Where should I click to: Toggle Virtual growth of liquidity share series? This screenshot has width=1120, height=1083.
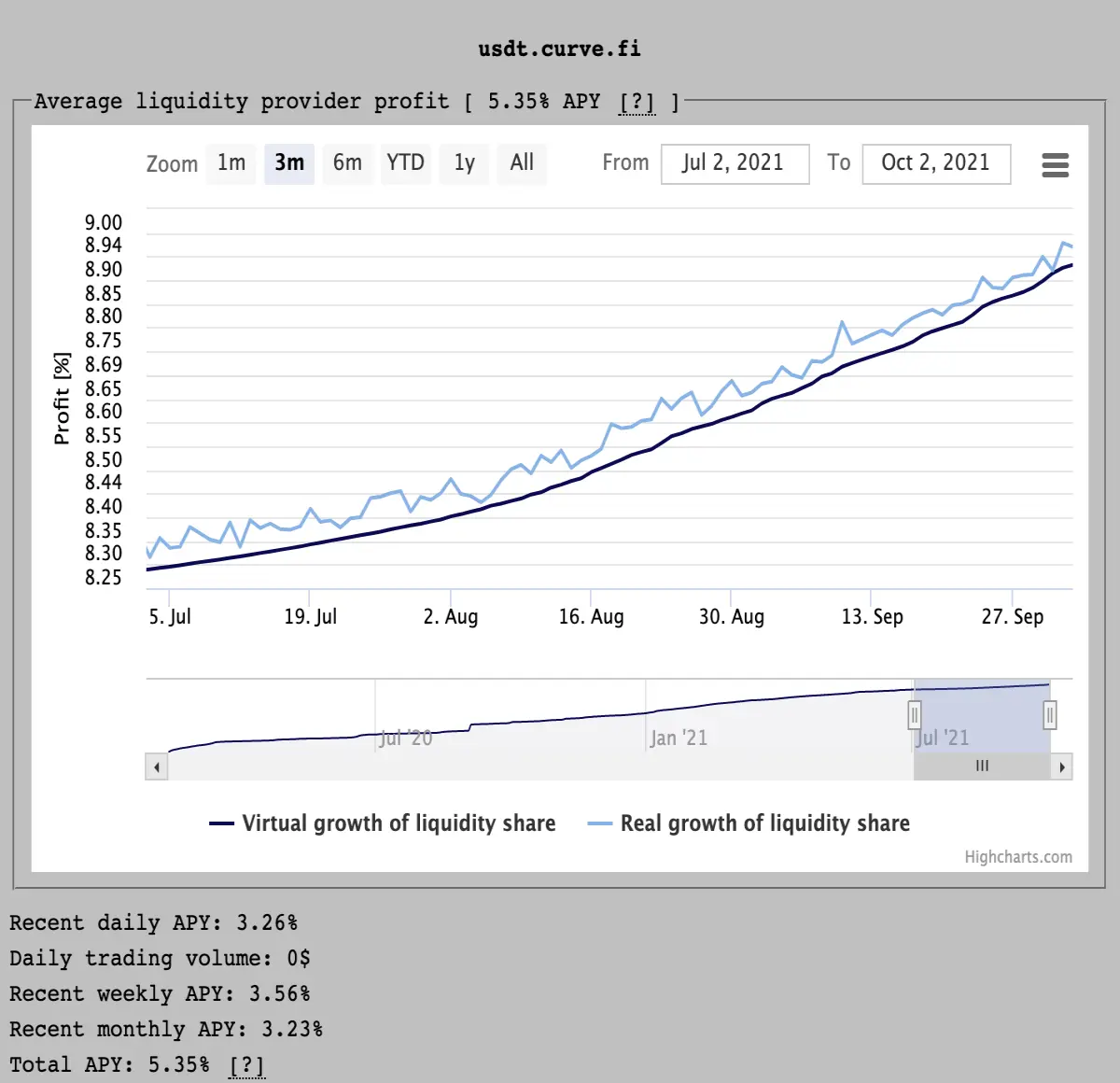[382, 823]
